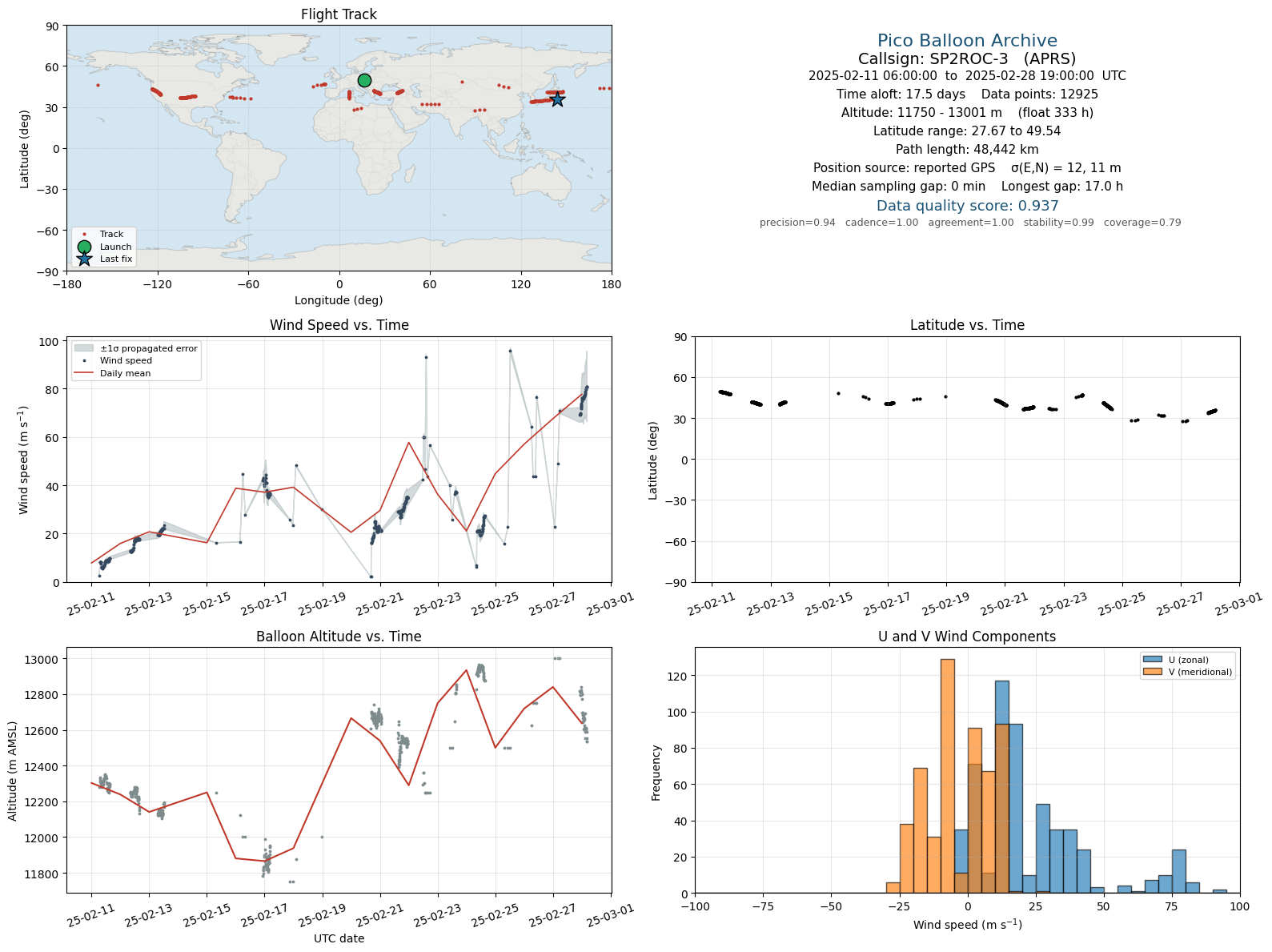Select the Launch entry in the map legend

102,247
